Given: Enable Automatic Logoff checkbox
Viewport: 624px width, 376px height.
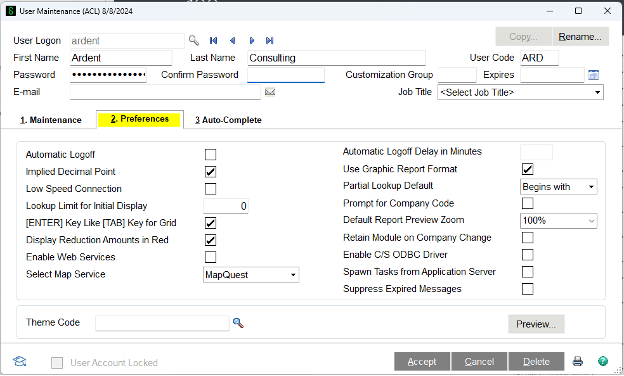Looking at the screenshot, I should [x=210, y=154].
